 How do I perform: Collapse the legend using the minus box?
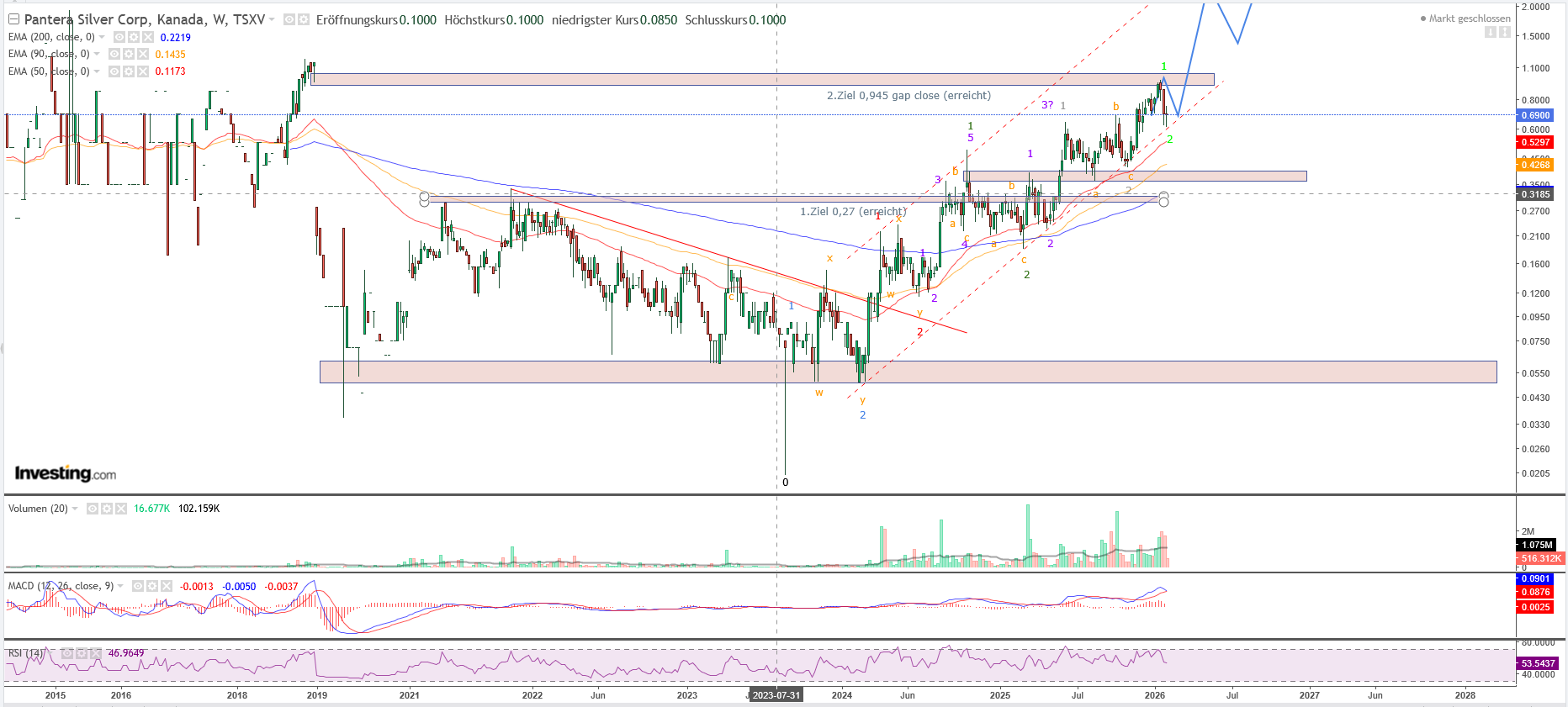pos(13,19)
